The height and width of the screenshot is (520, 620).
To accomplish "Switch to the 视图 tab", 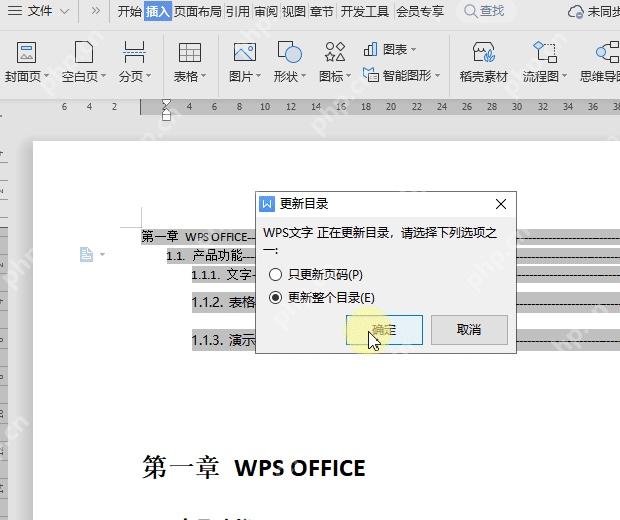I will pos(294,11).
